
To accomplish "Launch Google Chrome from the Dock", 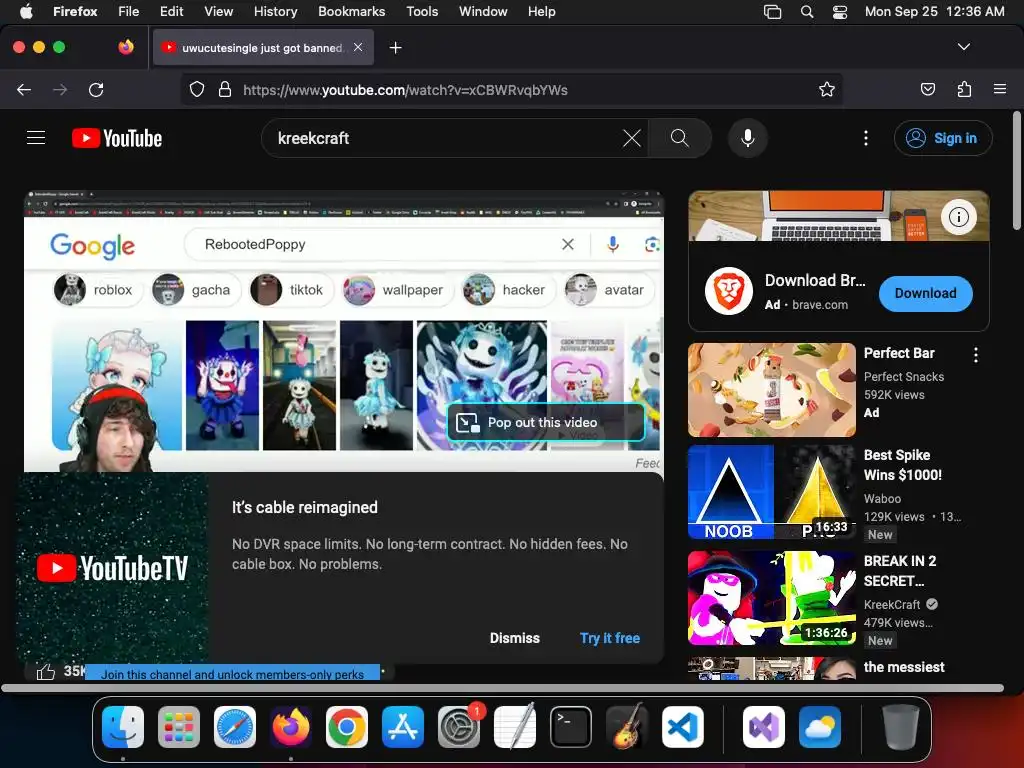I will coord(347,727).
